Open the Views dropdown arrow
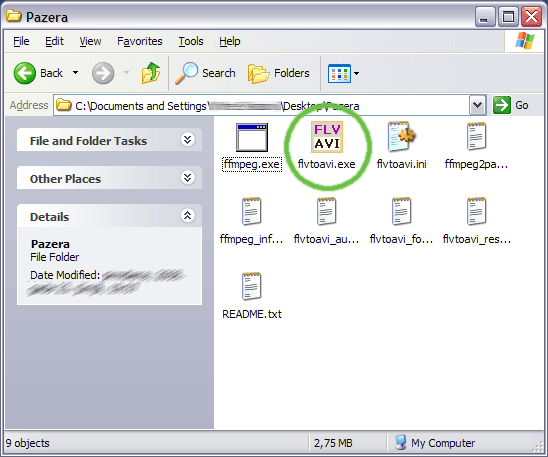 (356, 73)
